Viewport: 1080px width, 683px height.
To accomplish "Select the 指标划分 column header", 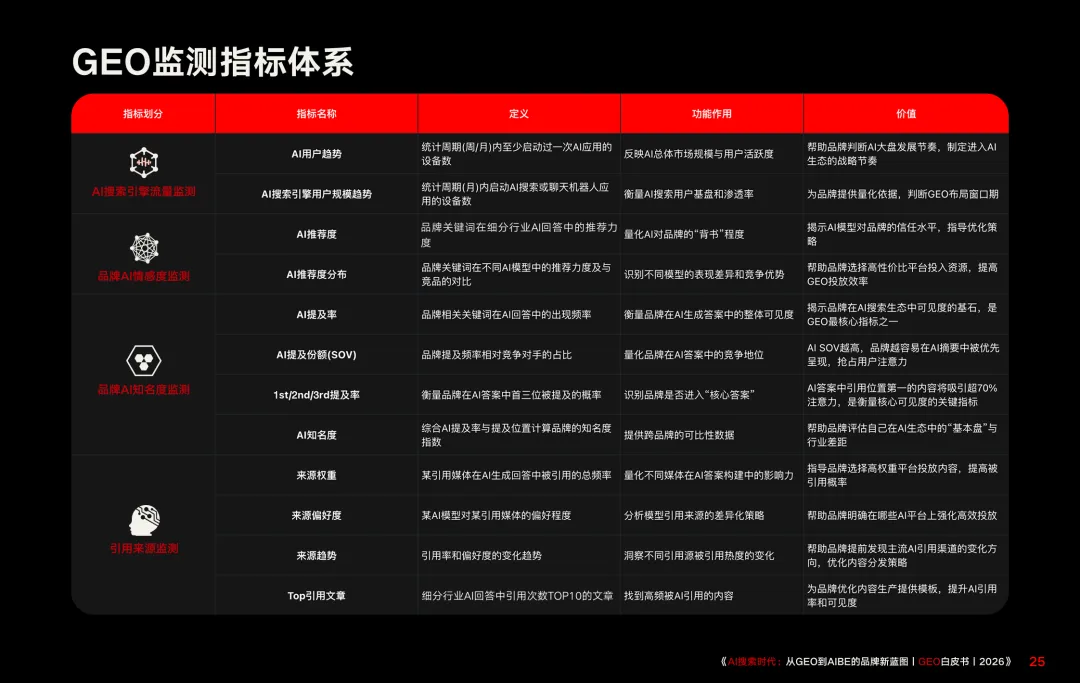I will [x=143, y=114].
